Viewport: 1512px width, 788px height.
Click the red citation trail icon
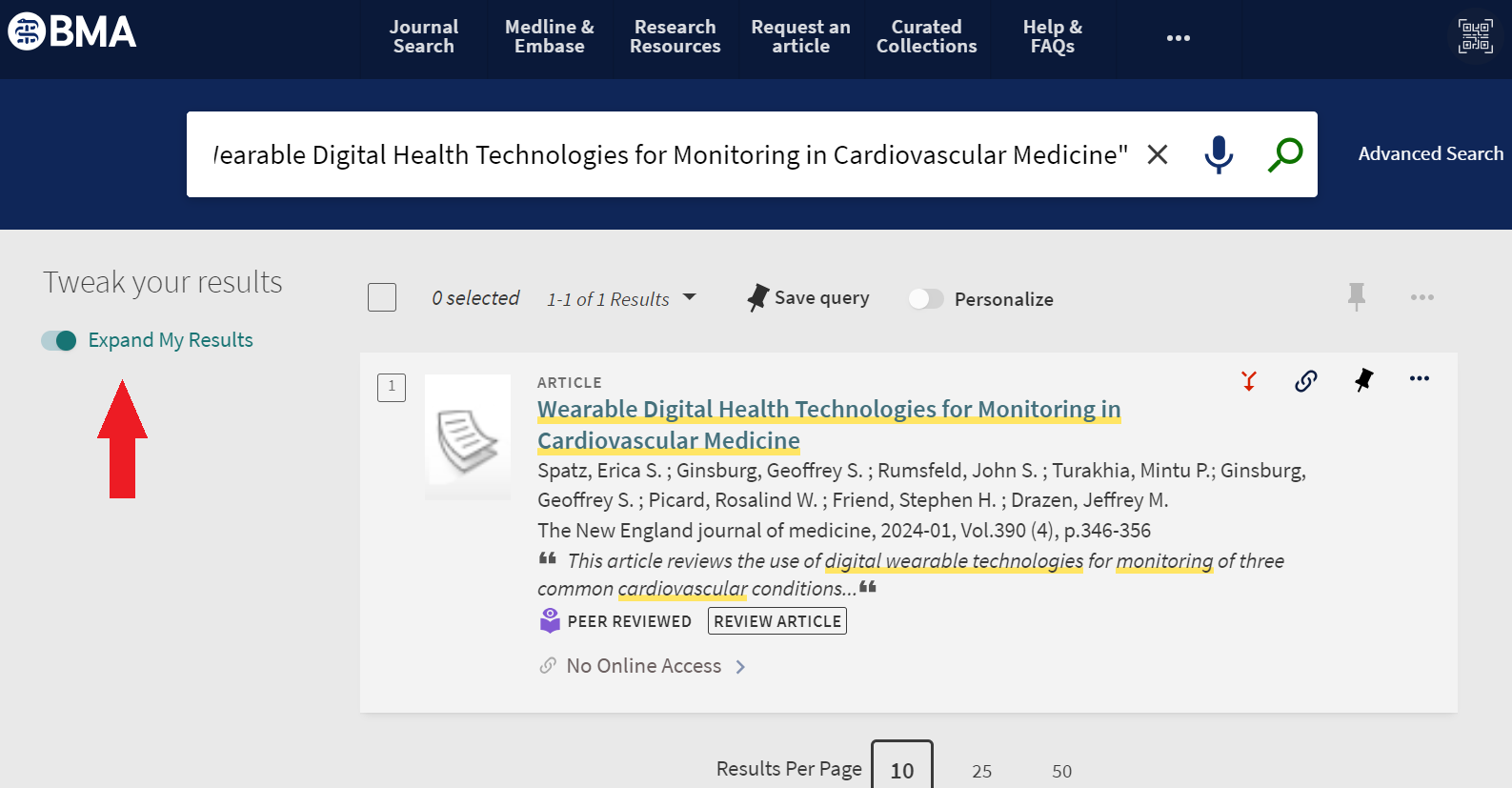click(x=1249, y=381)
